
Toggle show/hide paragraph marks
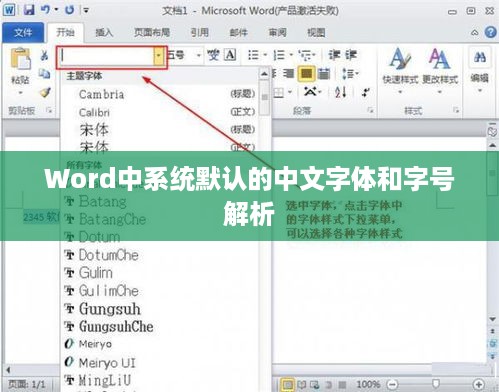366,92
